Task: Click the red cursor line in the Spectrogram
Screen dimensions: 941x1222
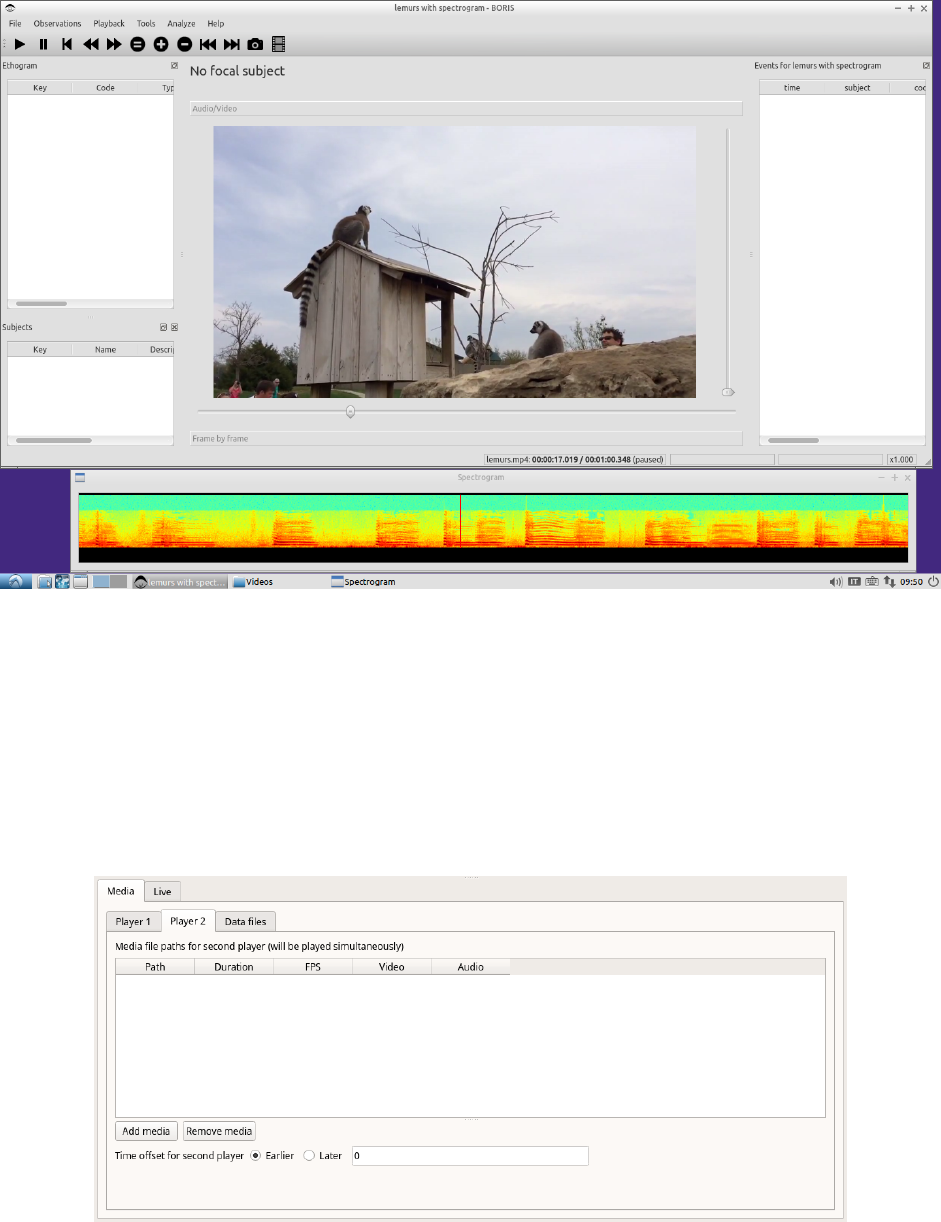Action: pyautogui.click(x=460, y=519)
